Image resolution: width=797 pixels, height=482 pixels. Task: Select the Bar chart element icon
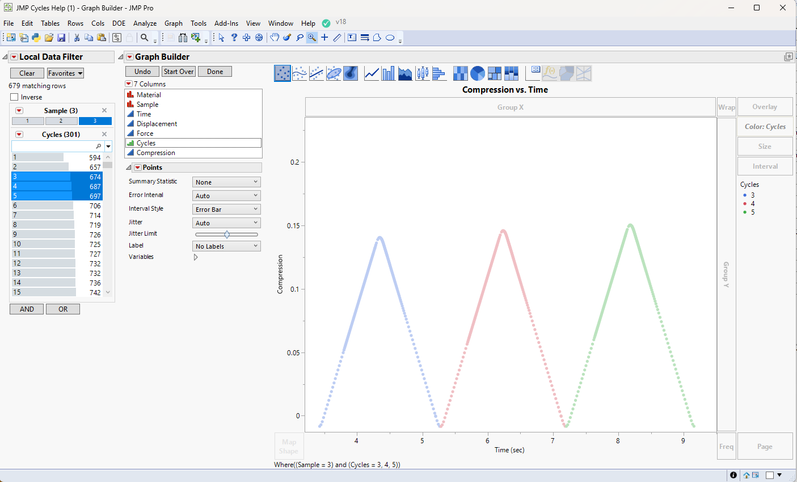pos(388,73)
